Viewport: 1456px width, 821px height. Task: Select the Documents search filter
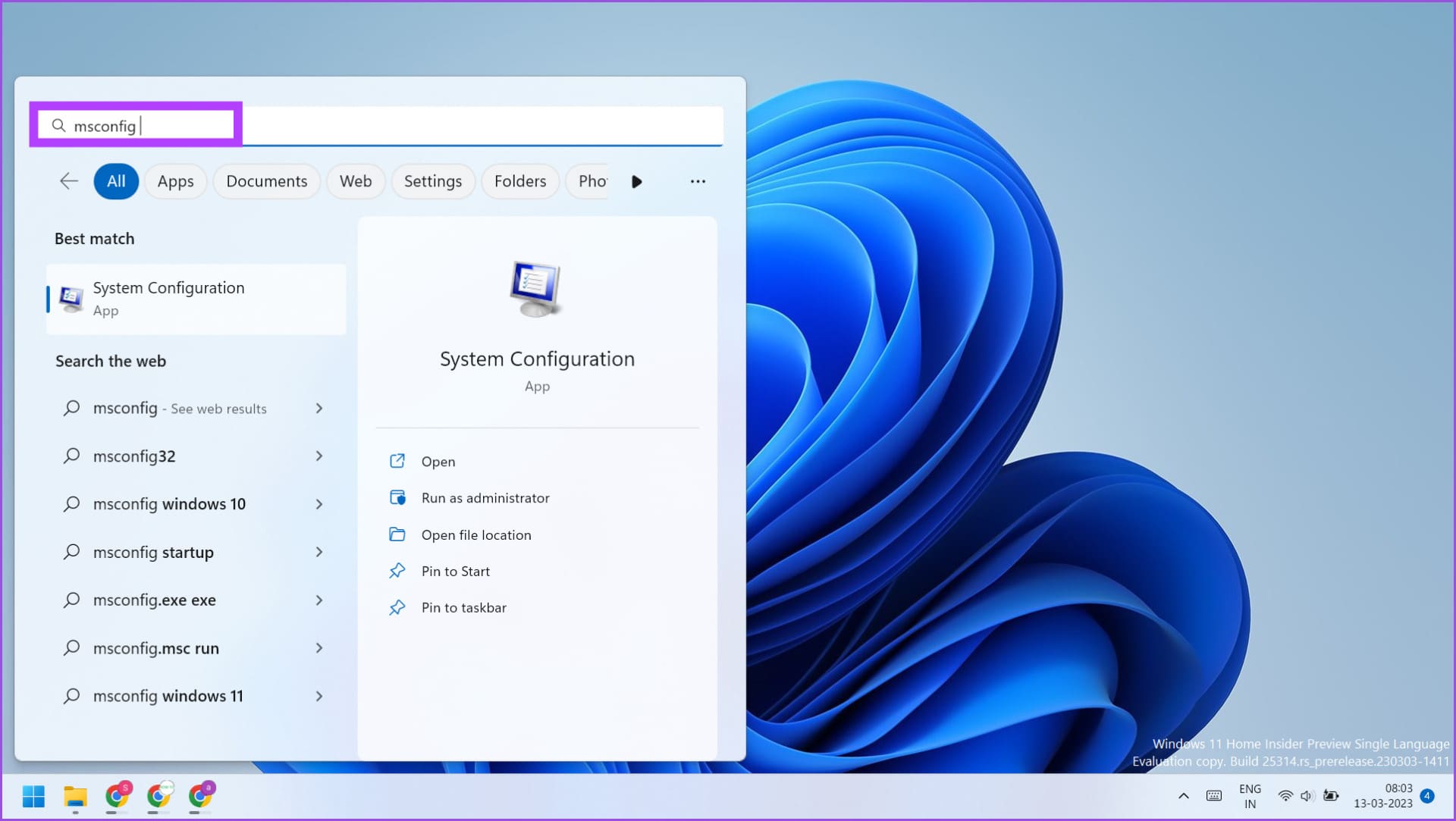(266, 181)
